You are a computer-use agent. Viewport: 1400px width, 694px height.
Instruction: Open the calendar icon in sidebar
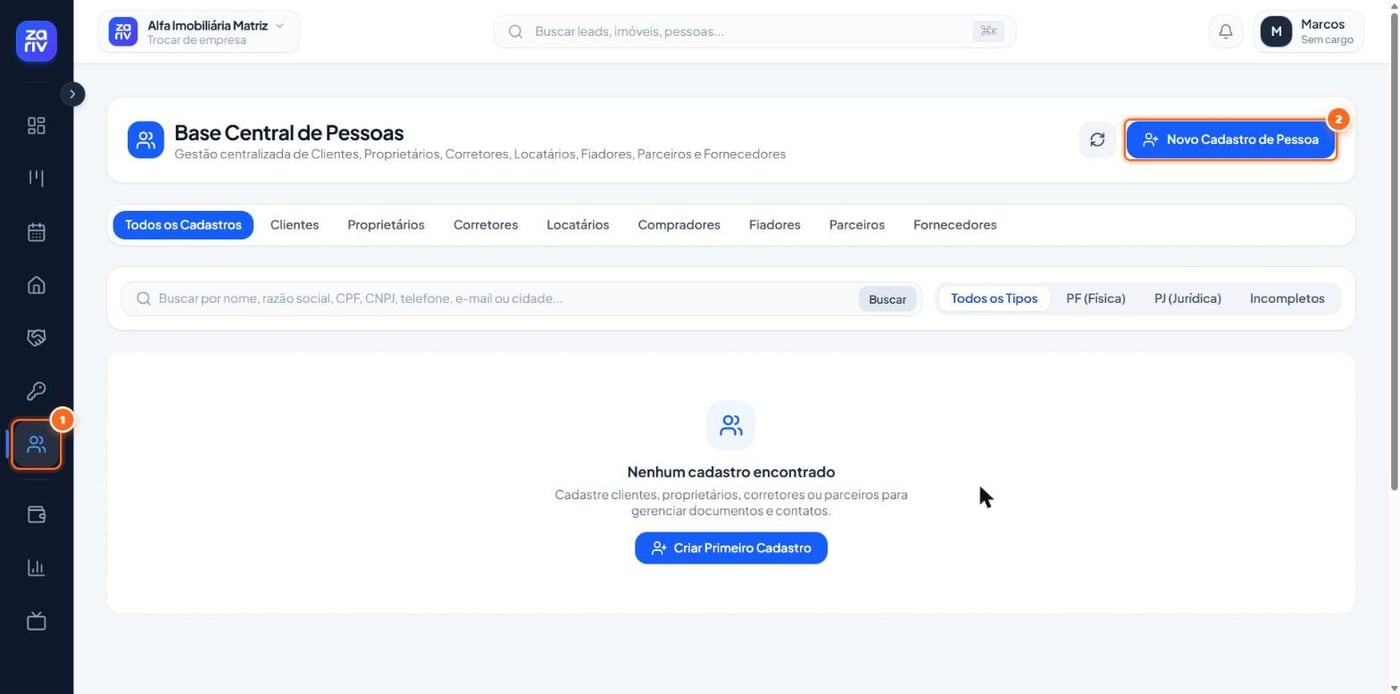(36, 232)
